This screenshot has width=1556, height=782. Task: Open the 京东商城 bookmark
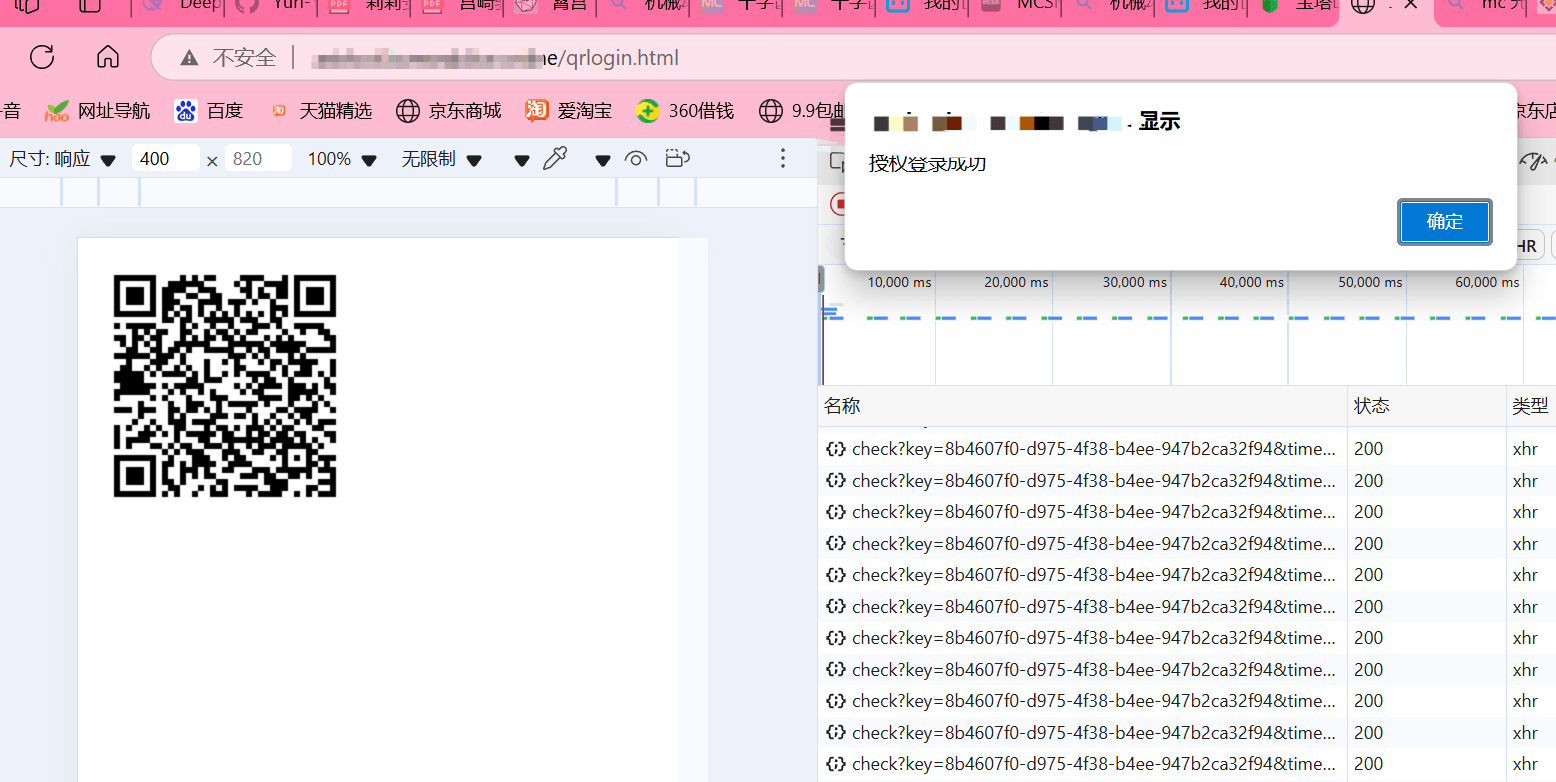coord(449,111)
